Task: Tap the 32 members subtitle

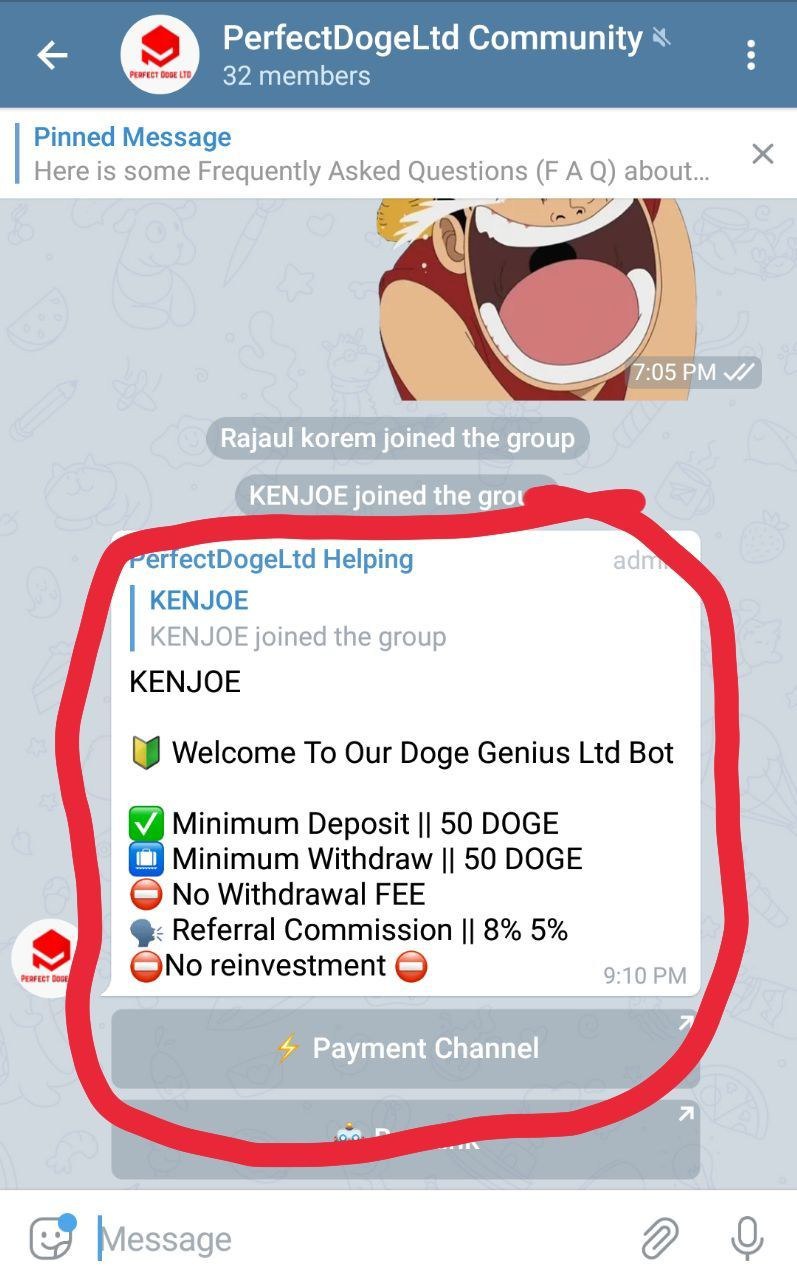Action: click(x=296, y=76)
